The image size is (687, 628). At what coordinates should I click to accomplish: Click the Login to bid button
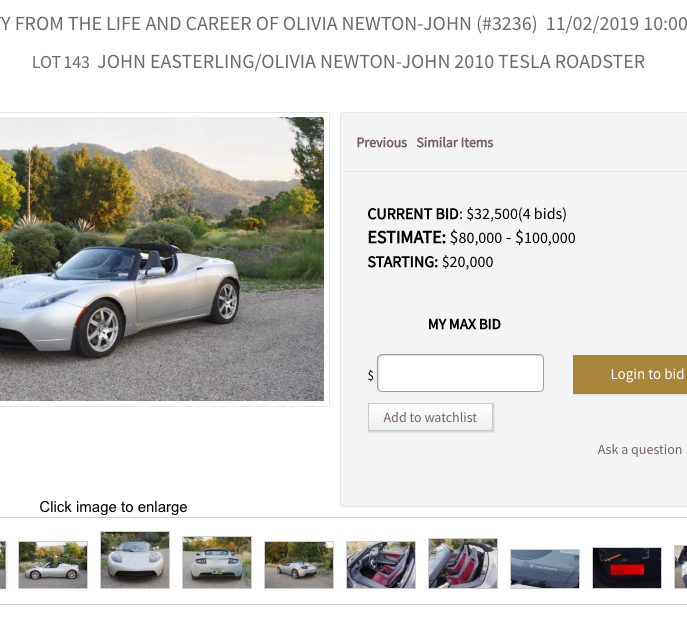[630, 374]
